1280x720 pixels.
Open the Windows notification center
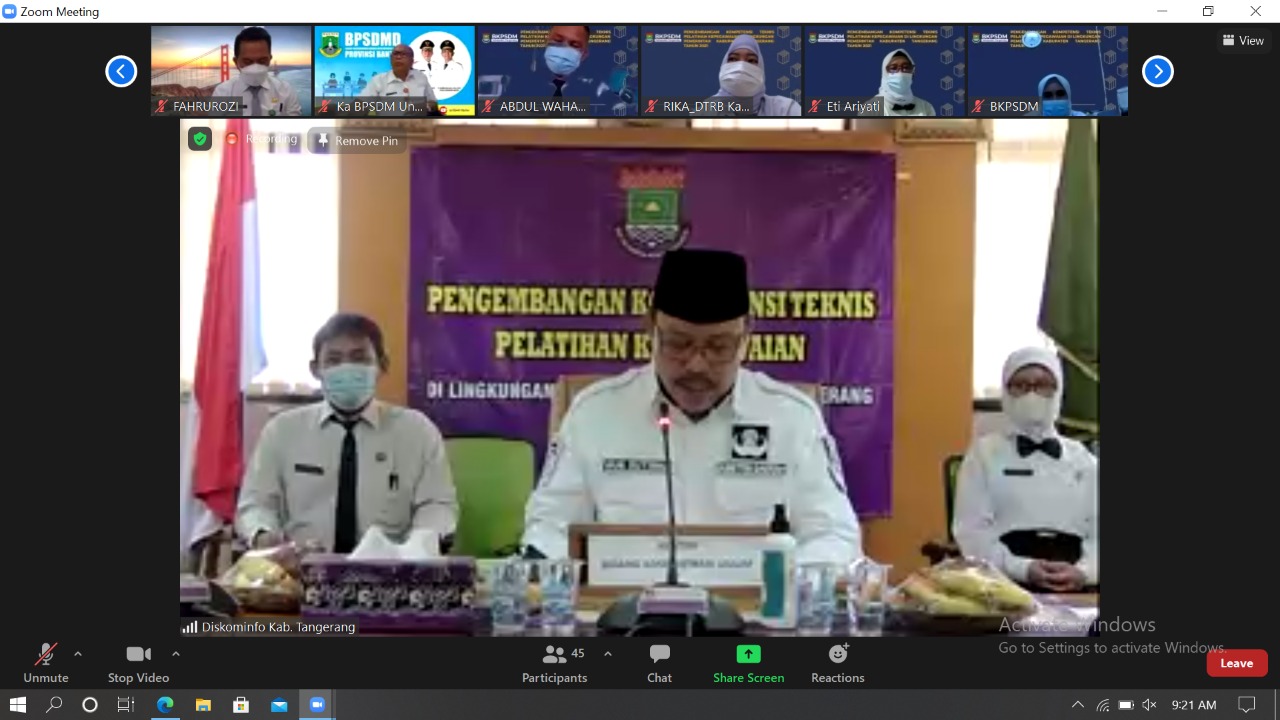pyautogui.click(x=1246, y=705)
